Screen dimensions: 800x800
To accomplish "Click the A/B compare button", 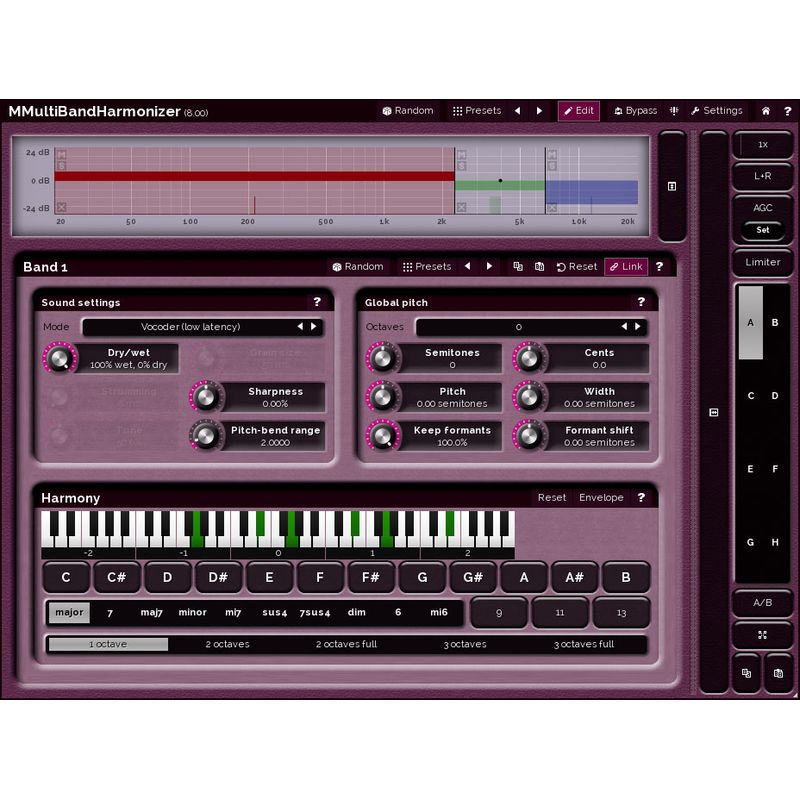I will point(763,603).
